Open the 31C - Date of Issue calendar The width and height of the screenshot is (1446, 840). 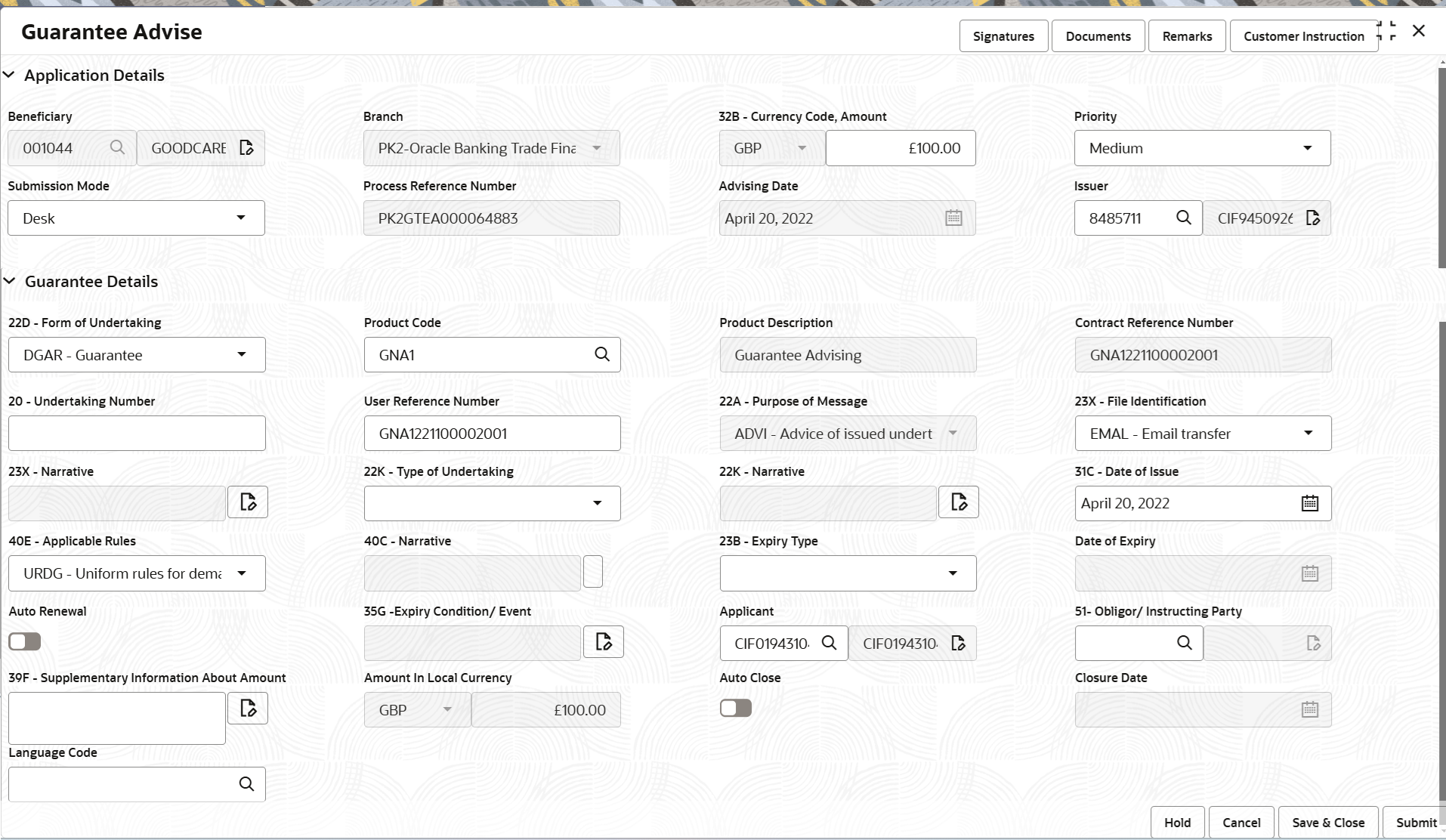click(1310, 503)
